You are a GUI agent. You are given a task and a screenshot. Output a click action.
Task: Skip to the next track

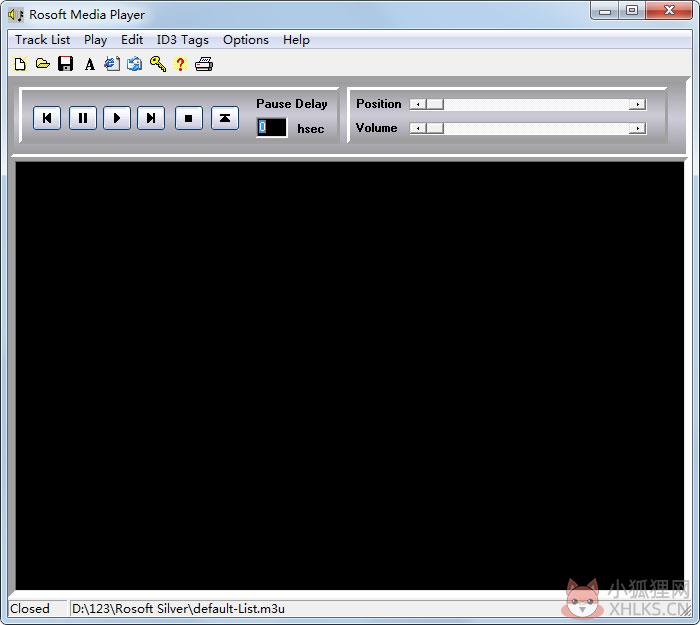151,118
